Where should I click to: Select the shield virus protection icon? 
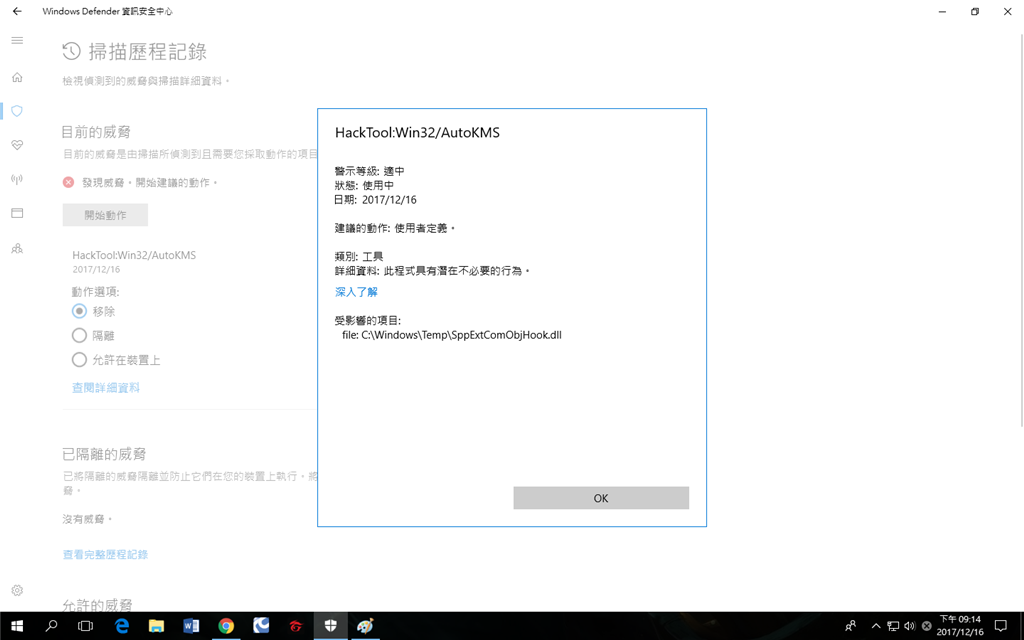click(x=17, y=111)
